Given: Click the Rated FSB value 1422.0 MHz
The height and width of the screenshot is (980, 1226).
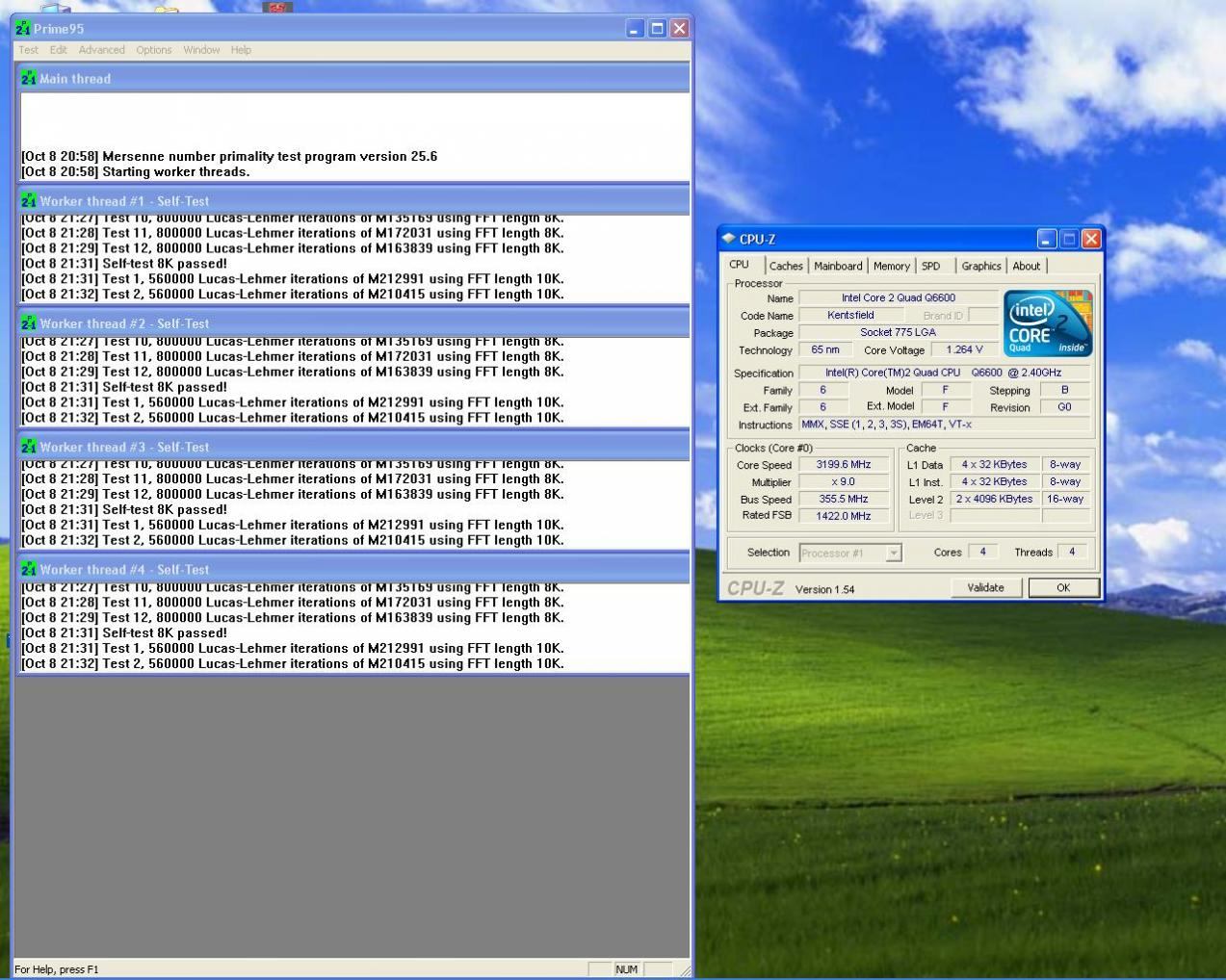Looking at the screenshot, I should [844, 516].
